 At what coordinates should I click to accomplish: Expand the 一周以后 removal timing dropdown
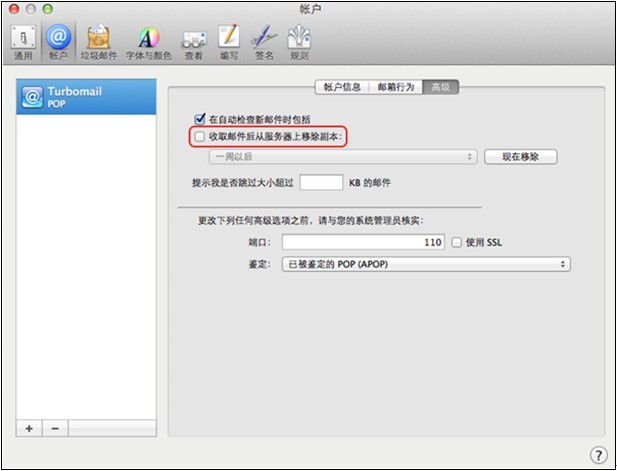342,157
